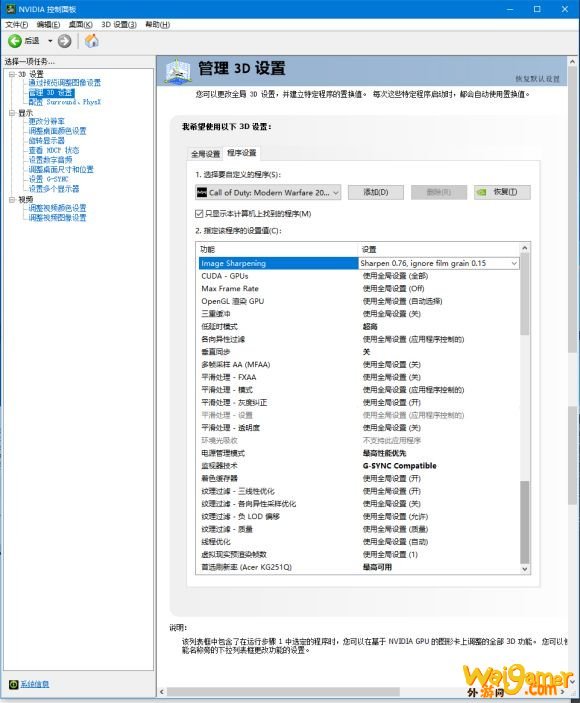Open the Call of Duty program dropdown
Image resolution: width=580 pixels, height=703 pixels.
tap(268, 192)
